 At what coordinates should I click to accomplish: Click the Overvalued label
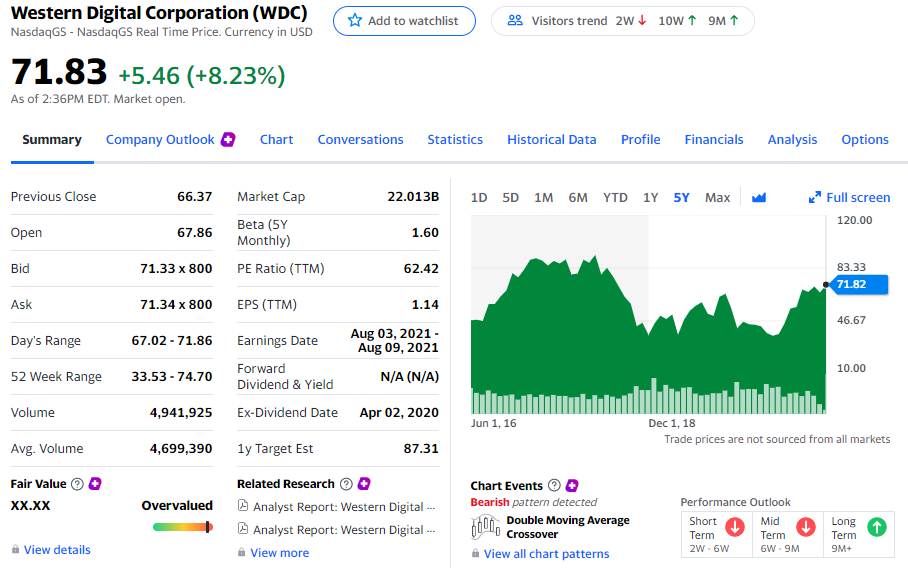(177, 505)
